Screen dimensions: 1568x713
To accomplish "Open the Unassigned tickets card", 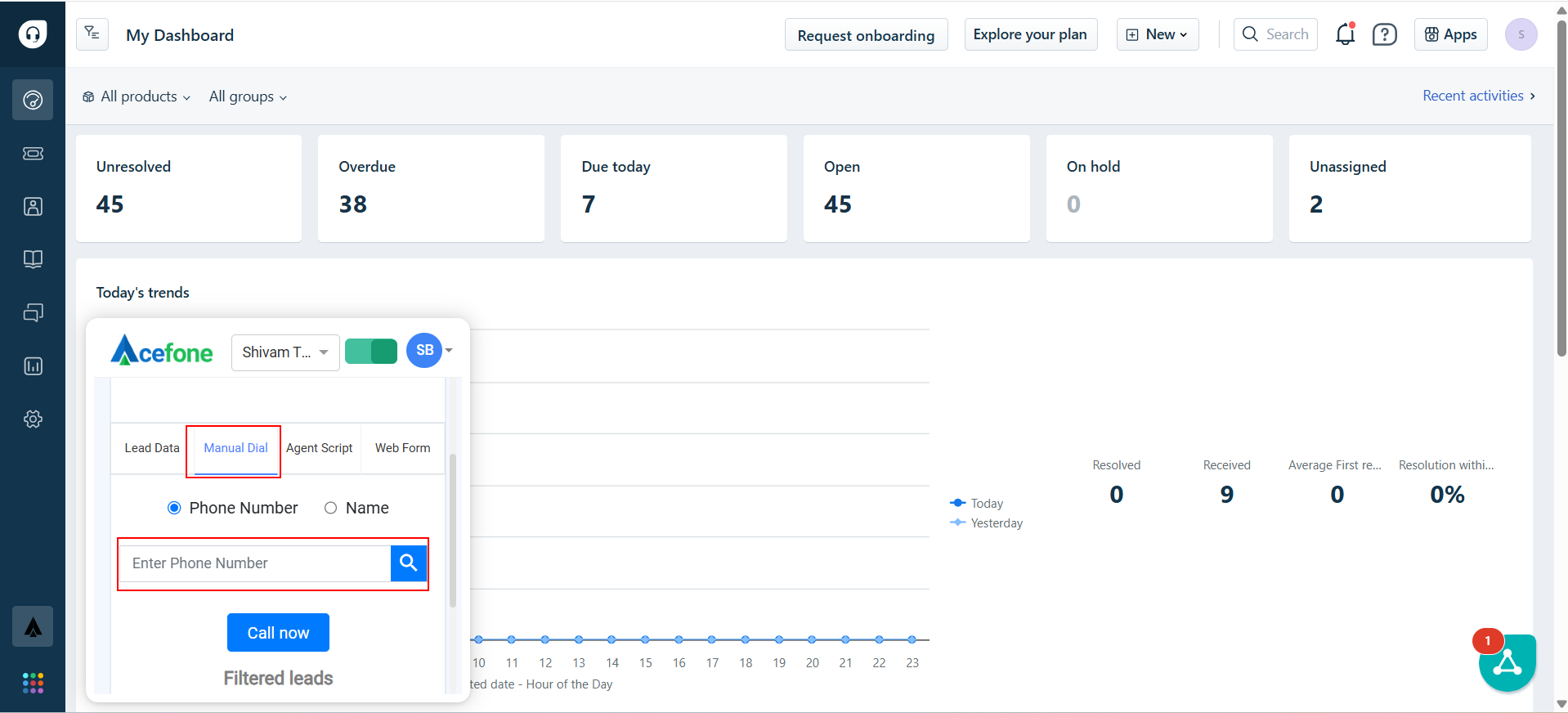I will click(1410, 188).
